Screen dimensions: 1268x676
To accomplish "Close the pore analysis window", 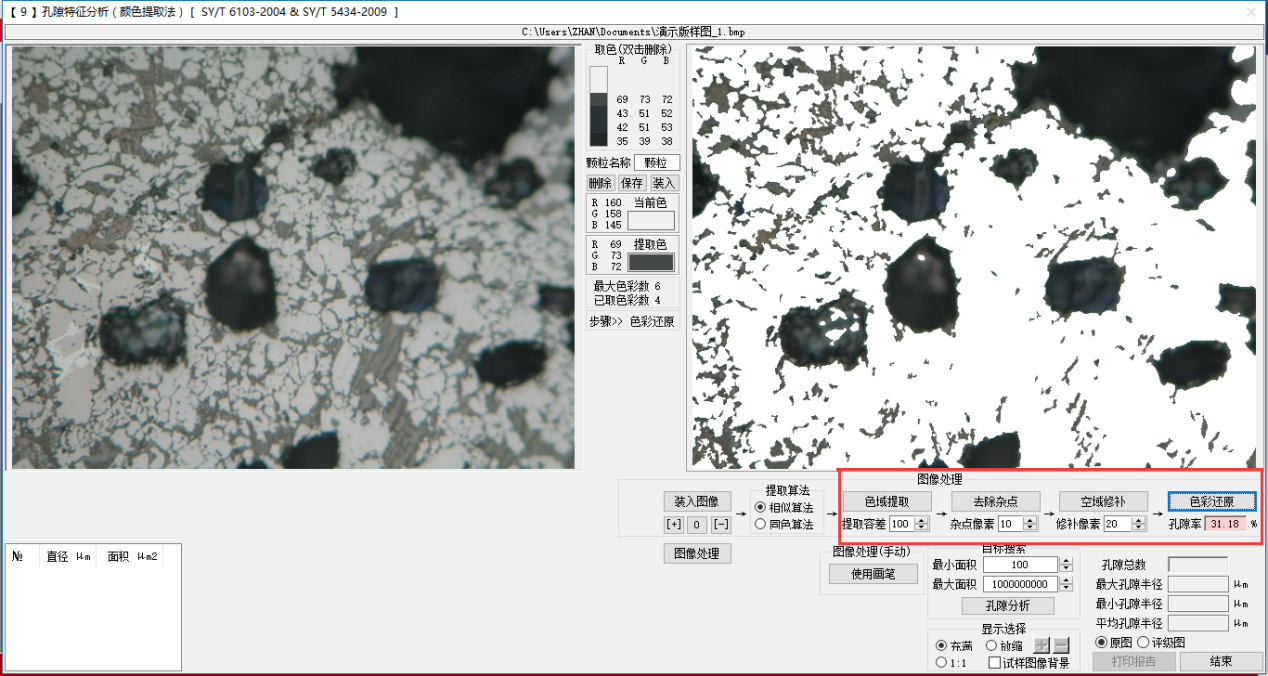I will tap(1250, 12).
